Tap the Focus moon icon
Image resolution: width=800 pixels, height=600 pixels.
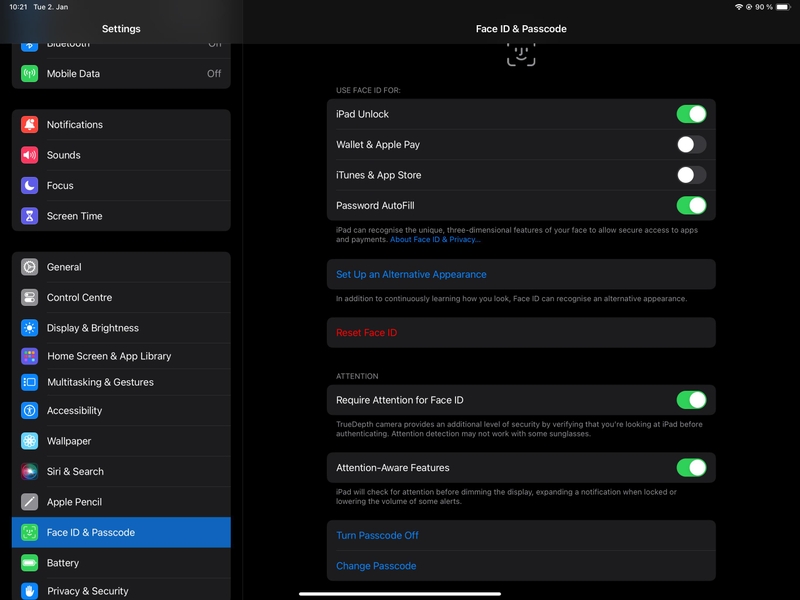[30, 186]
